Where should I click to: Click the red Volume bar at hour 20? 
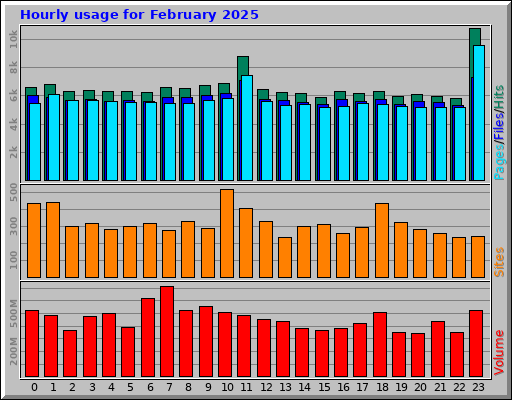point(418,355)
